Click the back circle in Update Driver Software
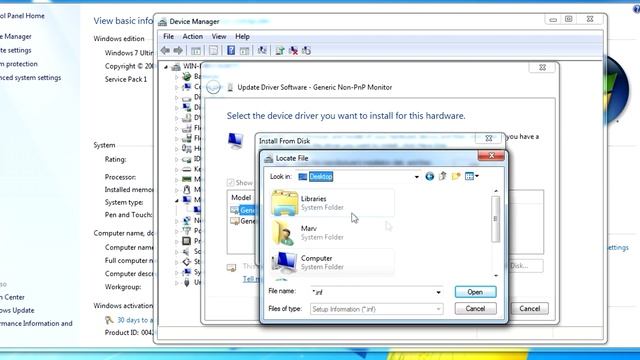 click(213, 87)
